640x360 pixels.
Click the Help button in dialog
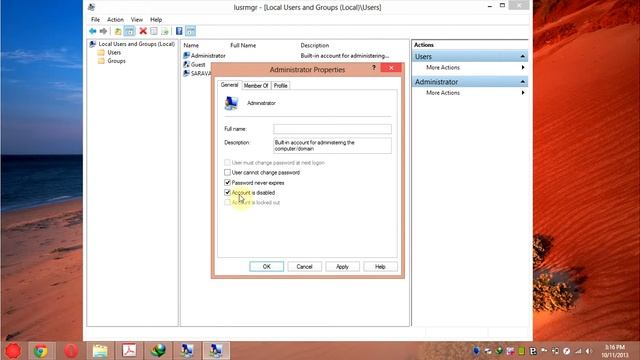(380, 267)
